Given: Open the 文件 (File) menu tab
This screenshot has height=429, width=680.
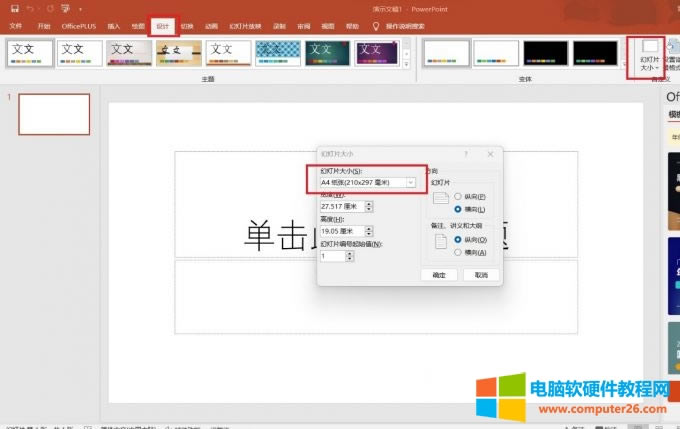Looking at the screenshot, I should coord(15,25).
